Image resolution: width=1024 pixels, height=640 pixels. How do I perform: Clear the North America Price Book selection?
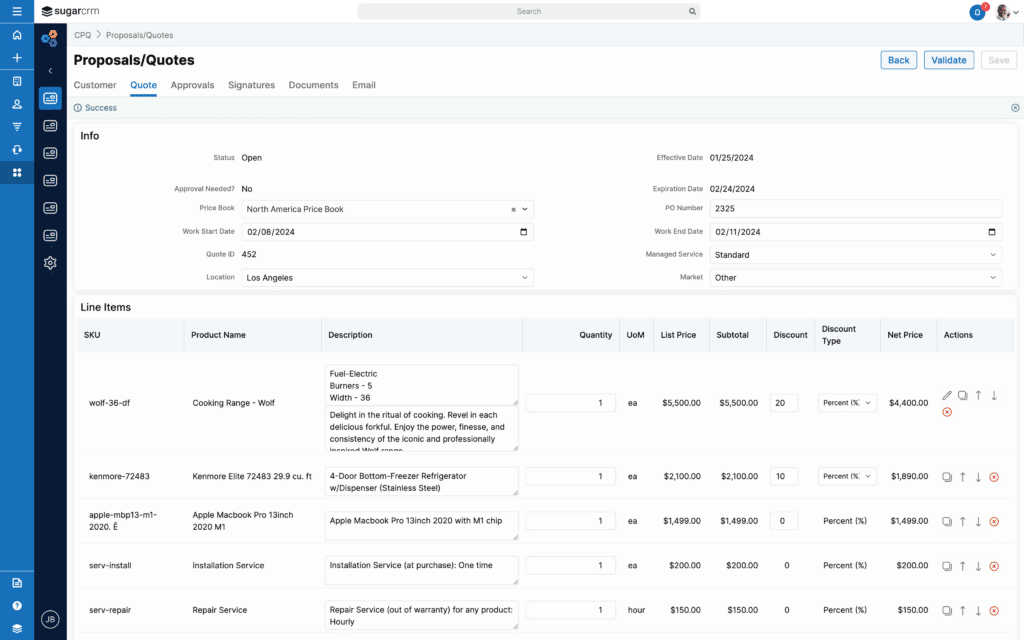tap(513, 210)
